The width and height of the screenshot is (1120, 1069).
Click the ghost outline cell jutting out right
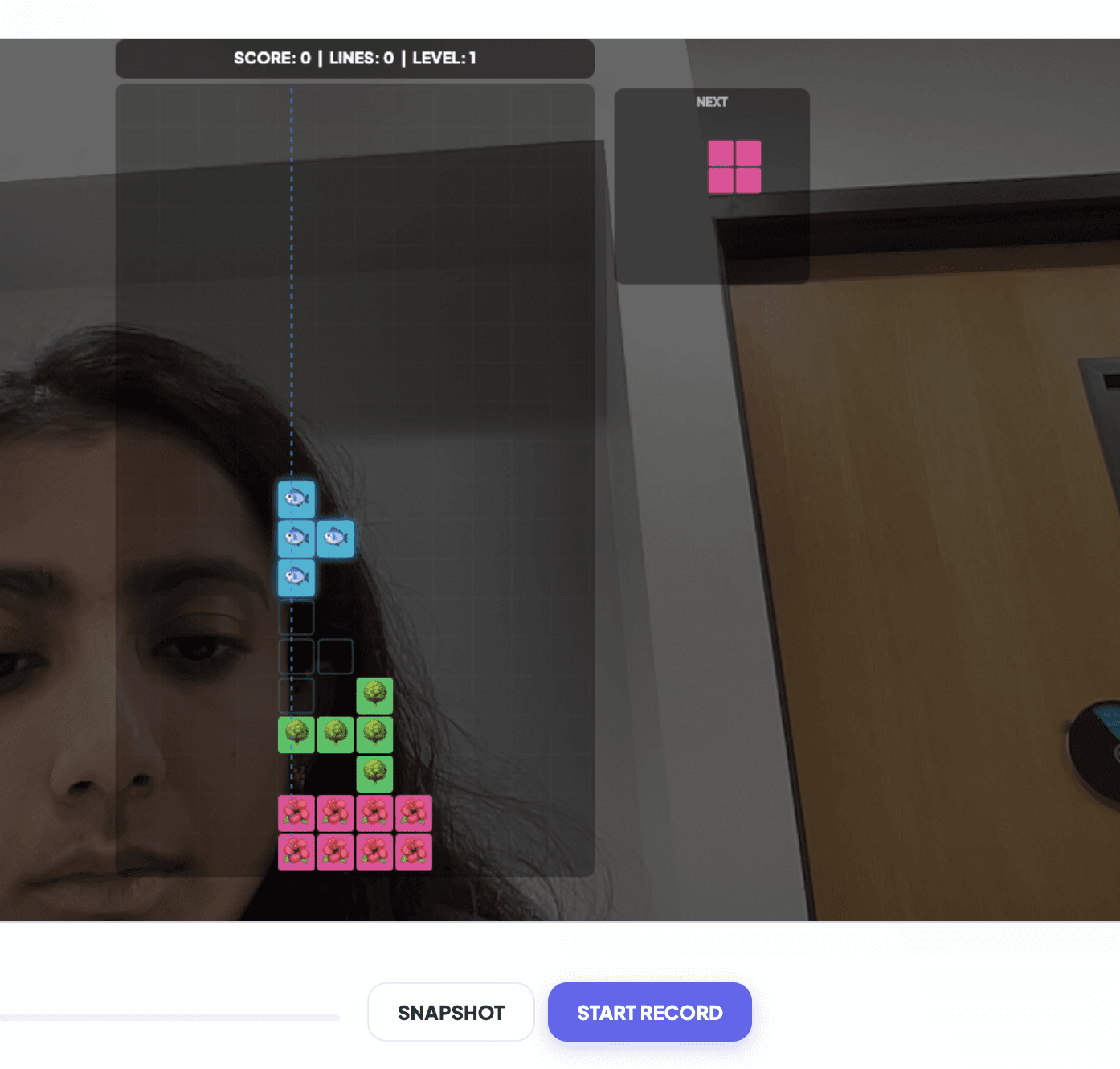click(335, 656)
